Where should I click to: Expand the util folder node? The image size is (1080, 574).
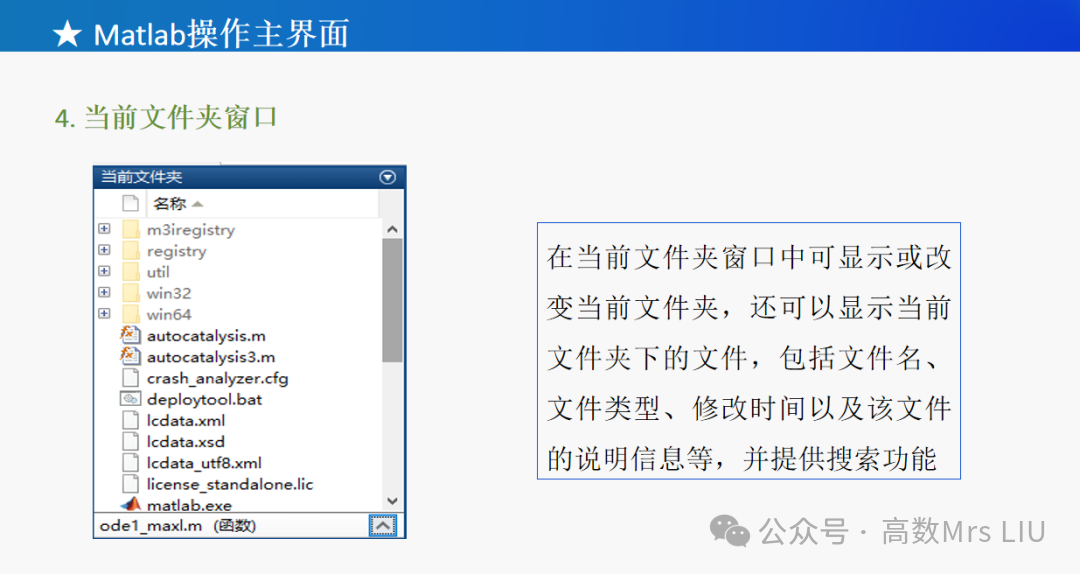click(104, 271)
